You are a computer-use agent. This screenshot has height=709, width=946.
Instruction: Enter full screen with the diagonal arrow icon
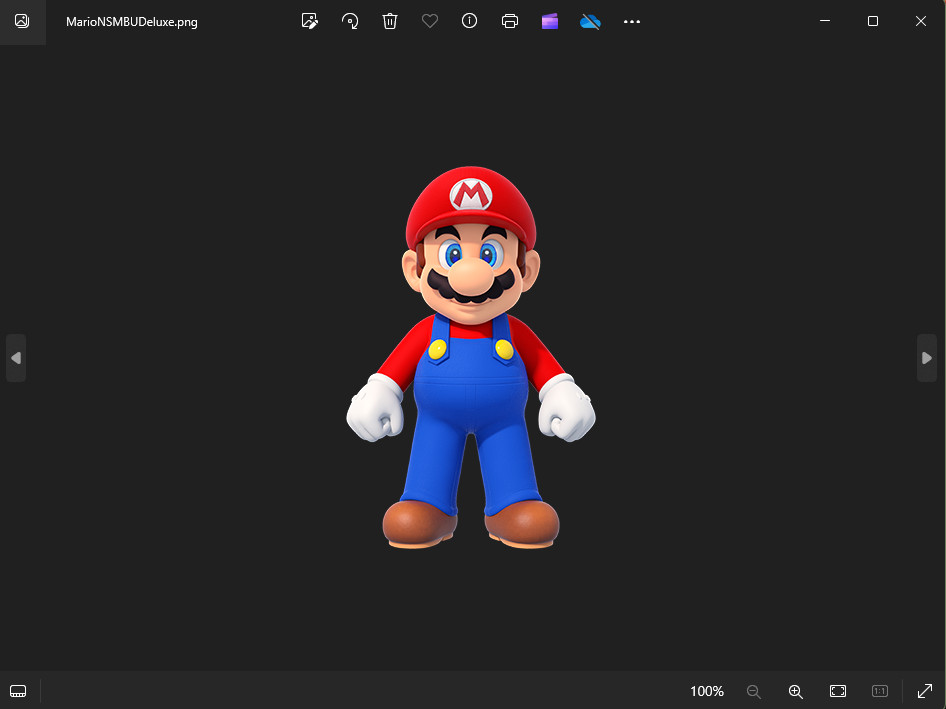tap(925, 691)
